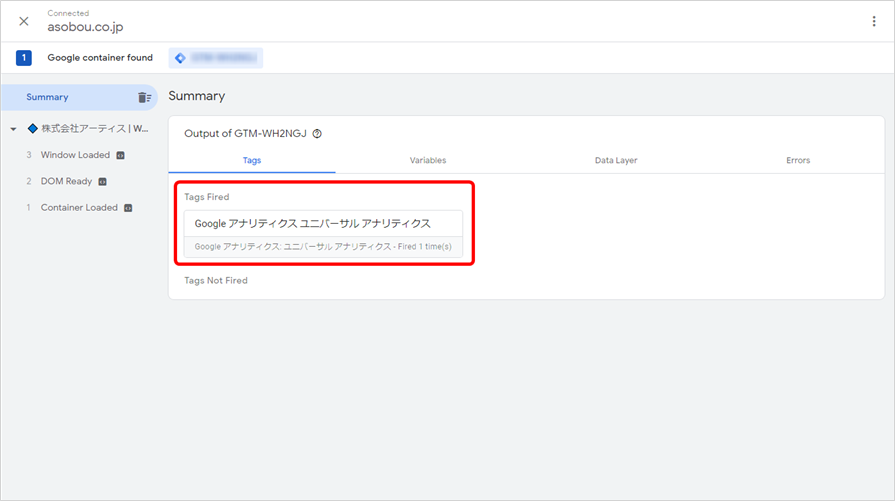Switch to the Errors tab
Viewport: 895px width, 501px height.
pyautogui.click(x=798, y=160)
